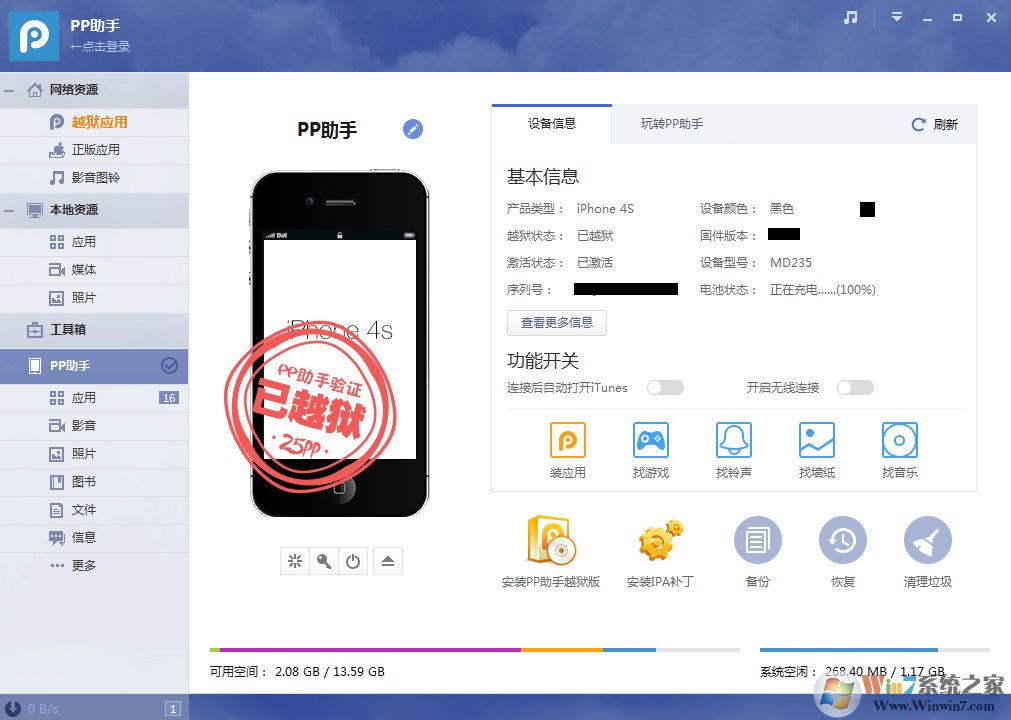Click the music note icon in title bar
This screenshot has width=1011, height=720.
tap(849, 17)
